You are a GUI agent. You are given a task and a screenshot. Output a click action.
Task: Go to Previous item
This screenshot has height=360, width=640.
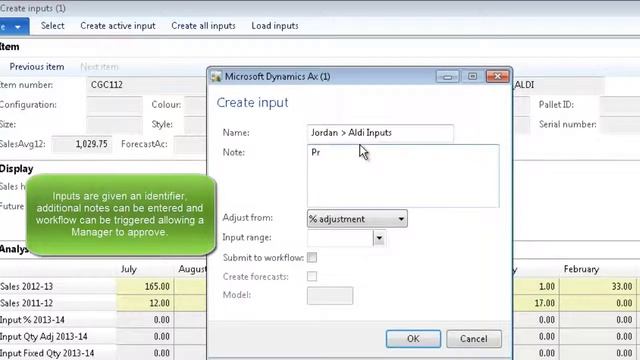coord(37,67)
